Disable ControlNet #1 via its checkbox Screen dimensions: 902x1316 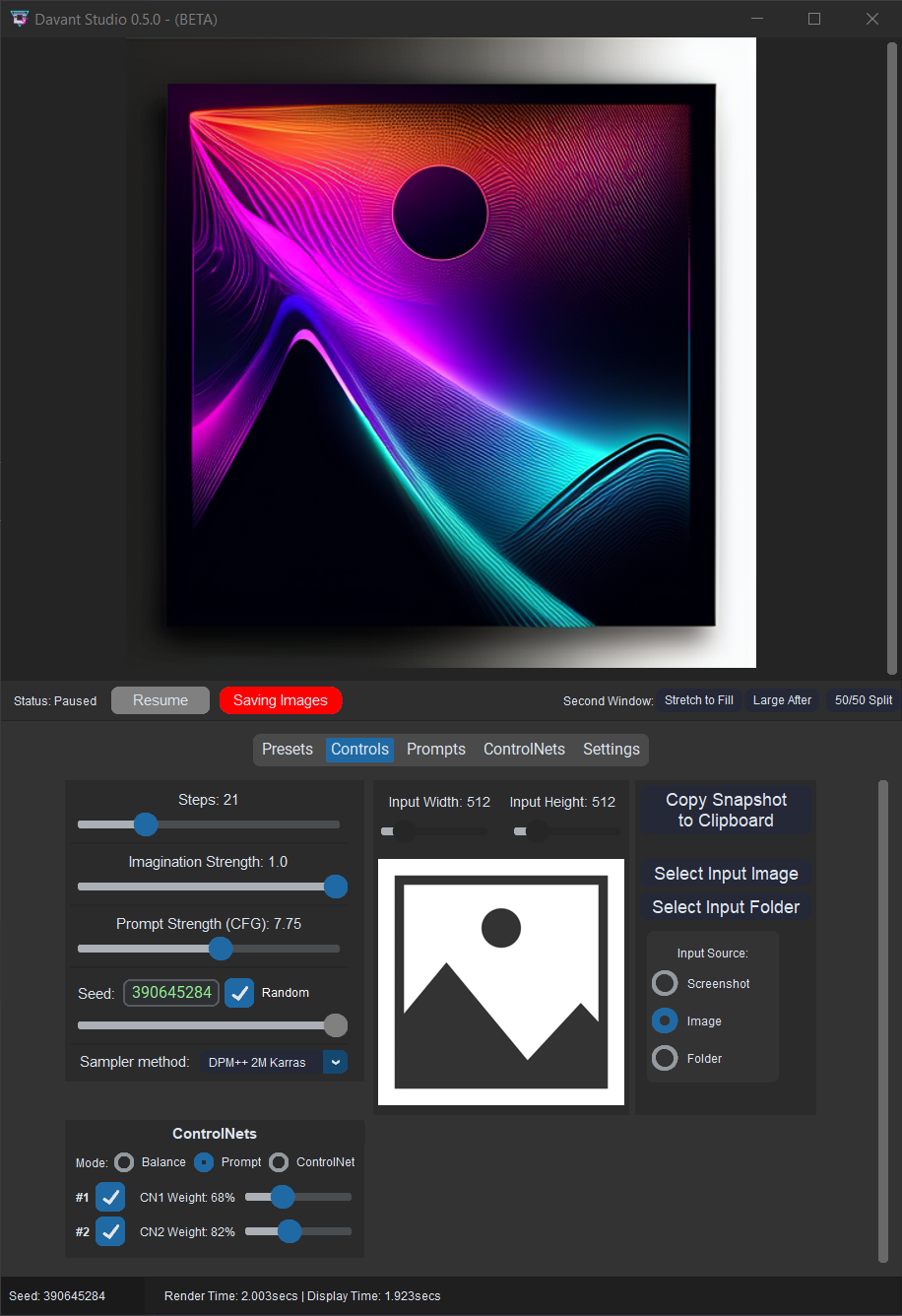coord(110,1196)
